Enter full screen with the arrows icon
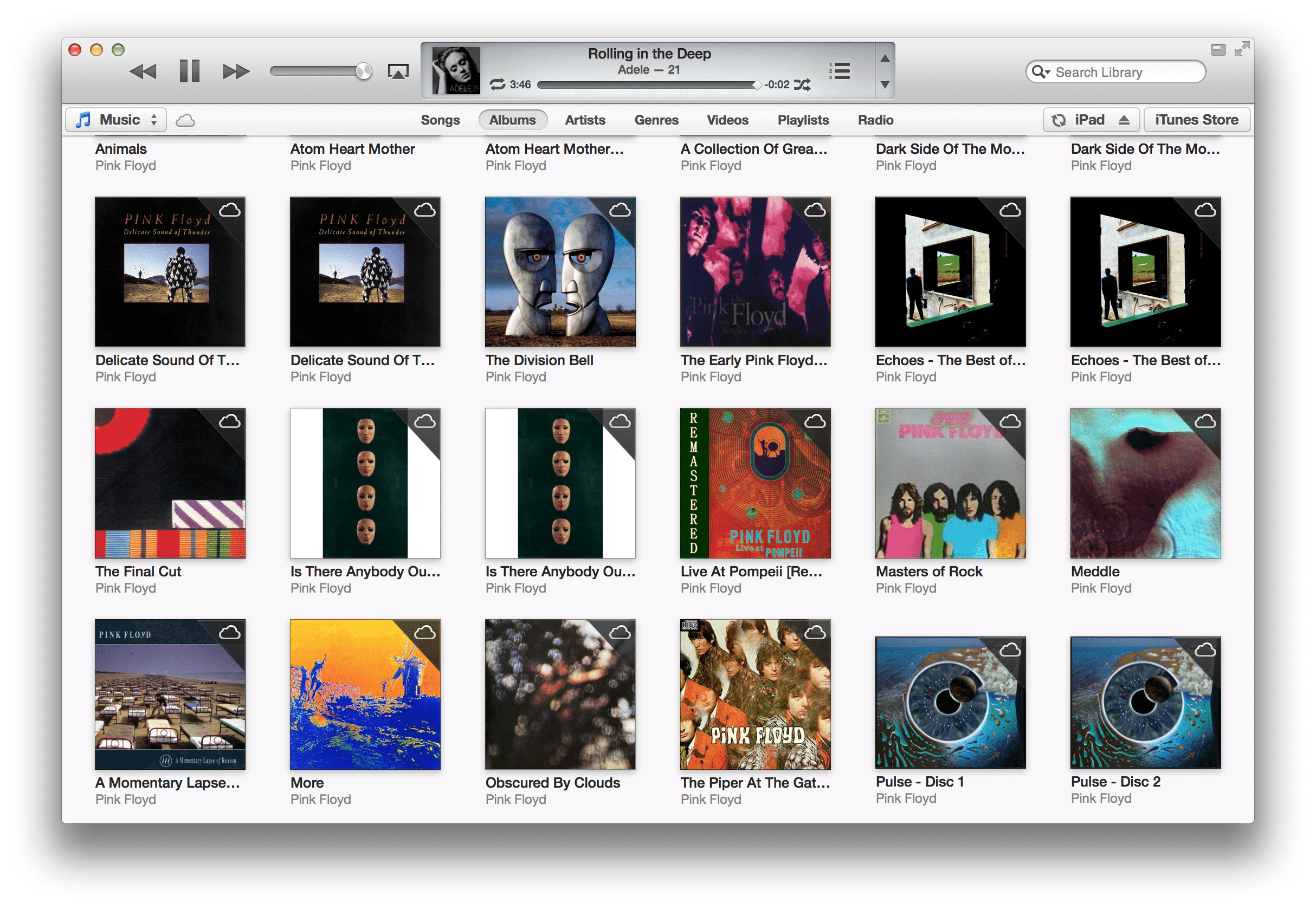Viewport: 1316px width, 909px height. coord(1241,49)
